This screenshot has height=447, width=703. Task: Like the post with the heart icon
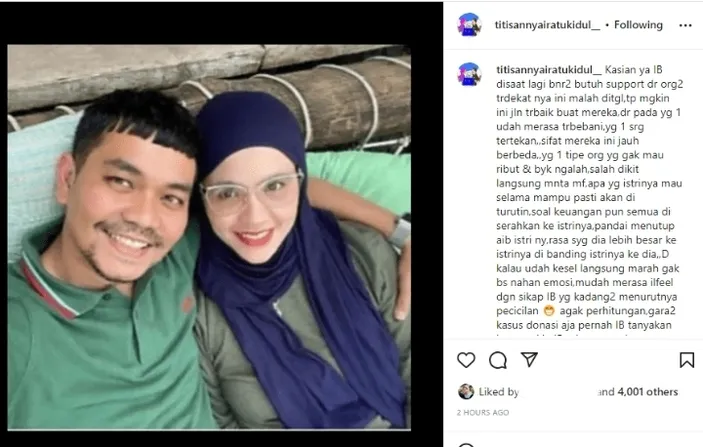pos(466,360)
